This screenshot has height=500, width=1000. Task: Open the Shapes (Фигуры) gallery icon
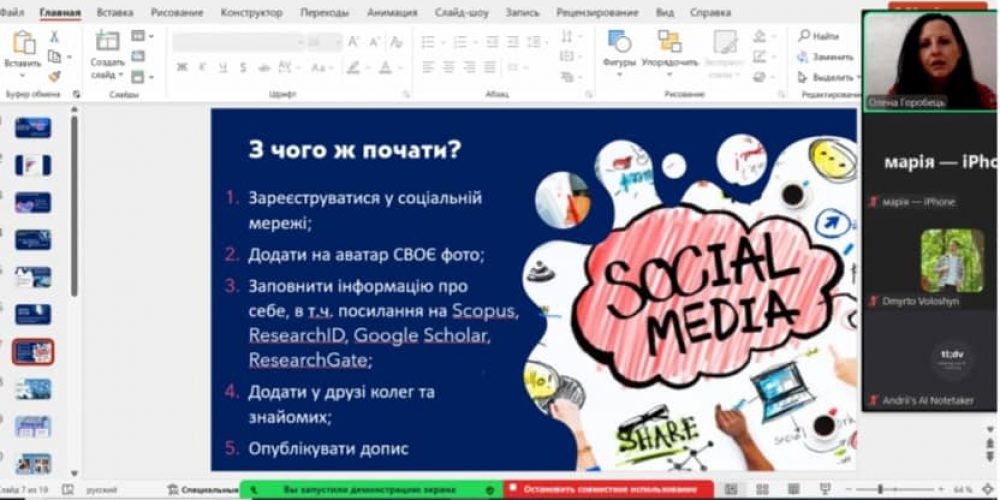tap(619, 42)
